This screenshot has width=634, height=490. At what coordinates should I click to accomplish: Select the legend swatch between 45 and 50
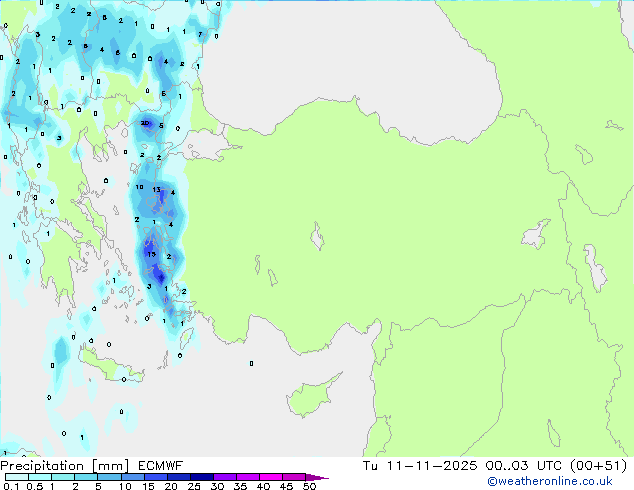tap(294, 477)
